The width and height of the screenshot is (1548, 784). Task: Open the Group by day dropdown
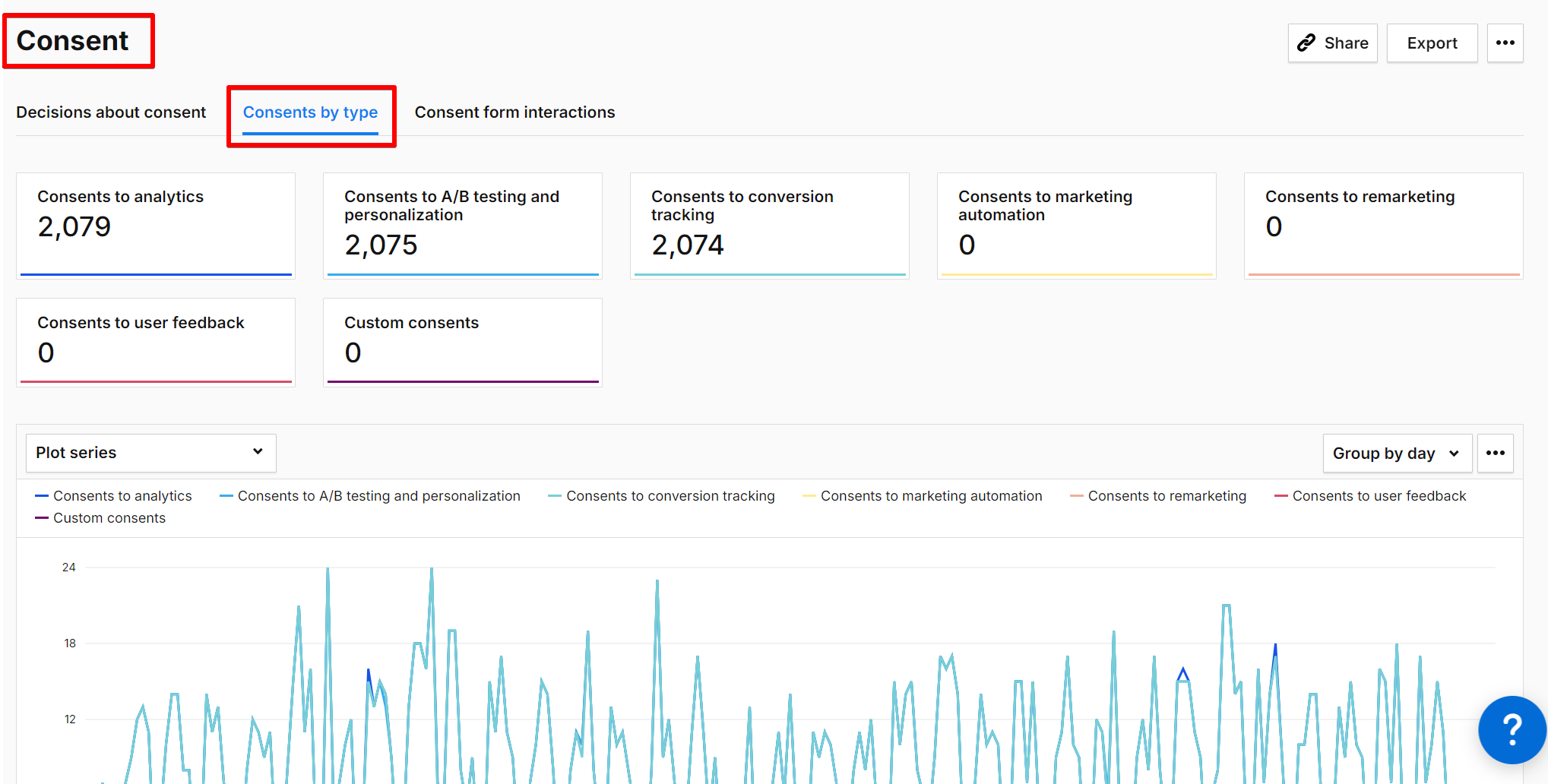point(1396,453)
